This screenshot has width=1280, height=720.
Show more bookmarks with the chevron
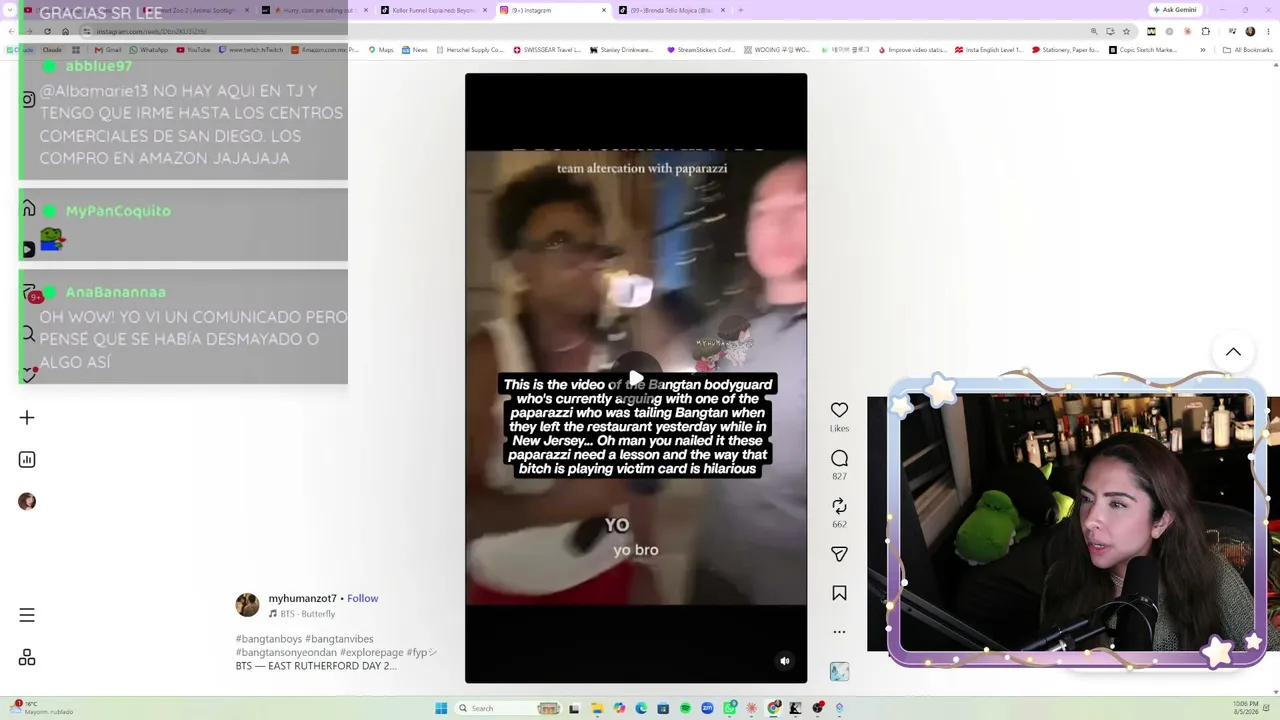pyautogui.click(x=1203, y=50)
